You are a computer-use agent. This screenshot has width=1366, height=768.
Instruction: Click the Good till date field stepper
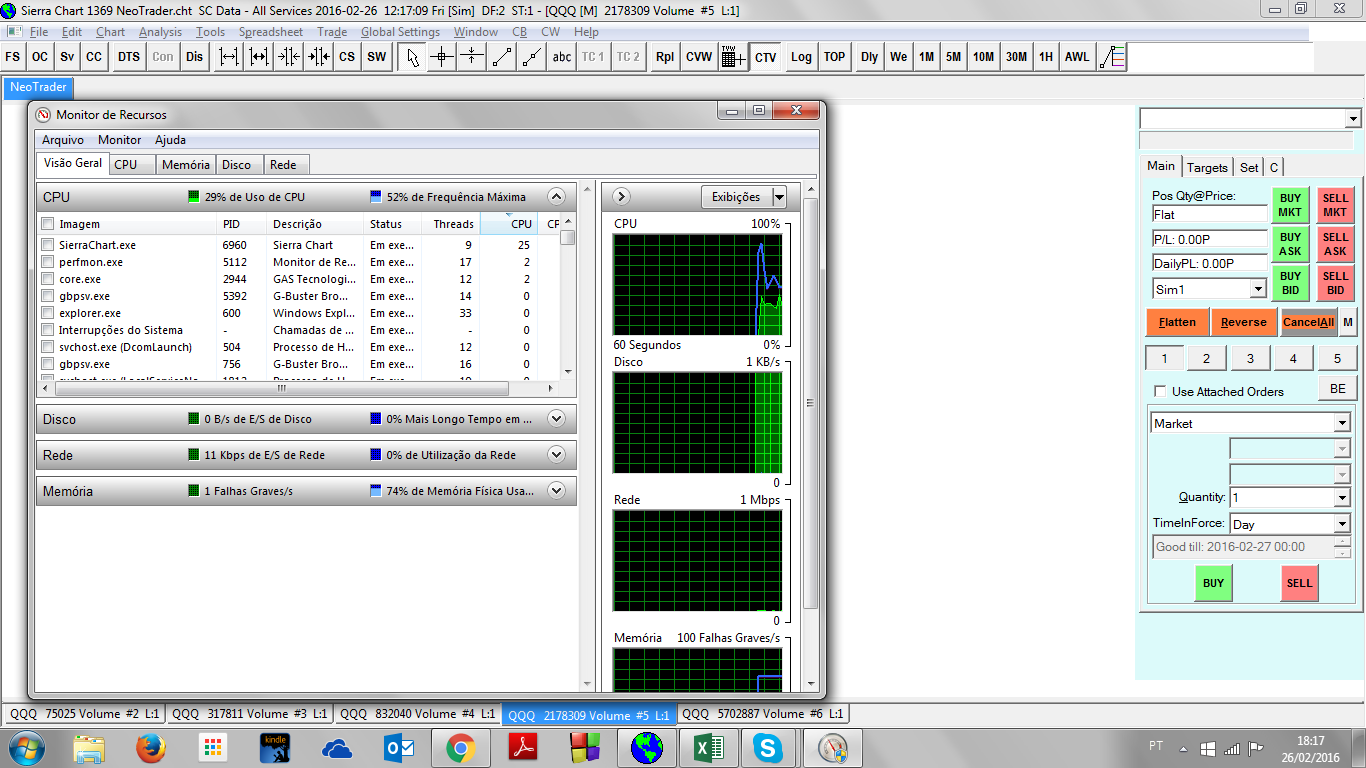click(x=1342, y=547)
